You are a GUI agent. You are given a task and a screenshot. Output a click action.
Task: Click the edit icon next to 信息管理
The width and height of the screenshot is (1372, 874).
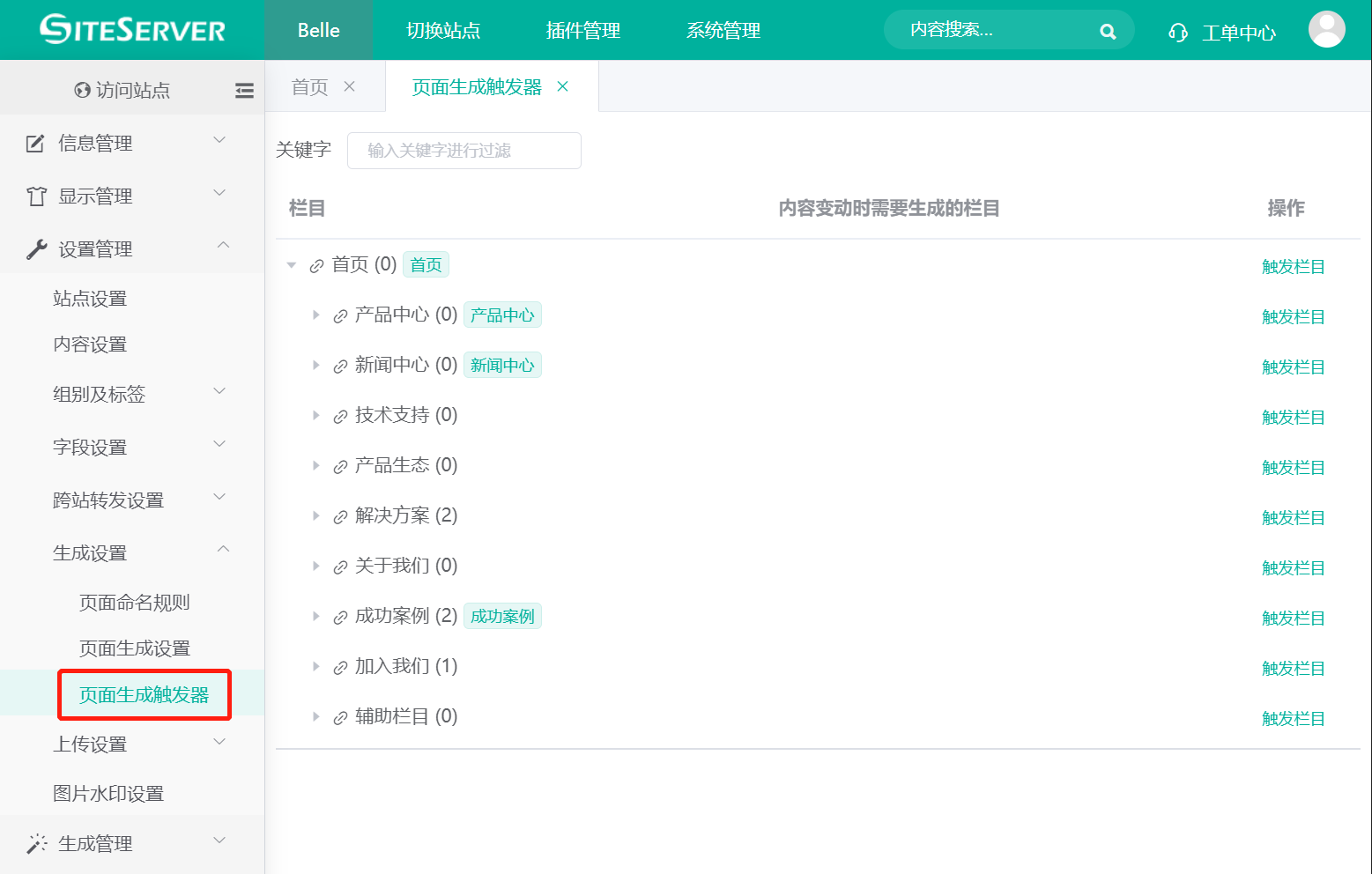(35, 142)
